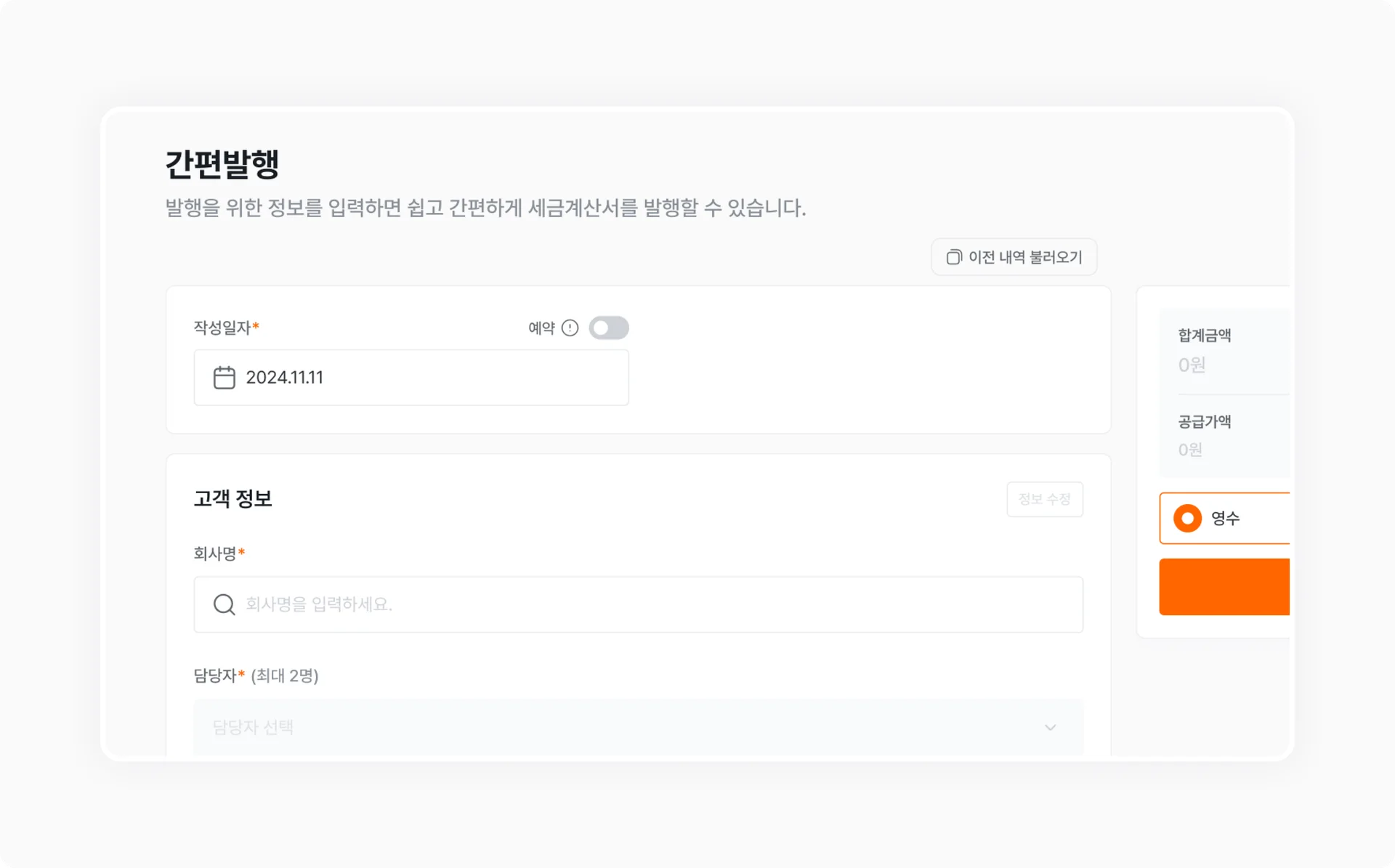Click inside the 회사명 input field
The width and height of the screenshot is (1395, 868).
[638, 604]
